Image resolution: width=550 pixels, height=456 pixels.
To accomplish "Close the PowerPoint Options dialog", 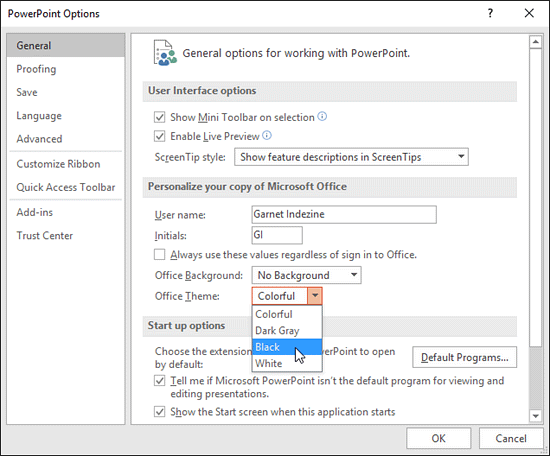I will coord(529,13).
